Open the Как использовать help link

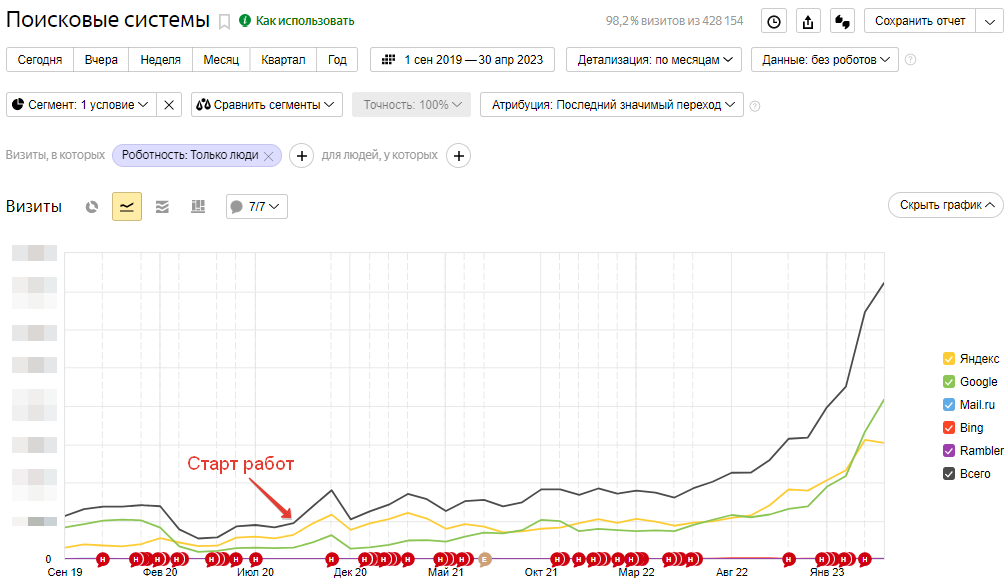[x=296, y=21]
